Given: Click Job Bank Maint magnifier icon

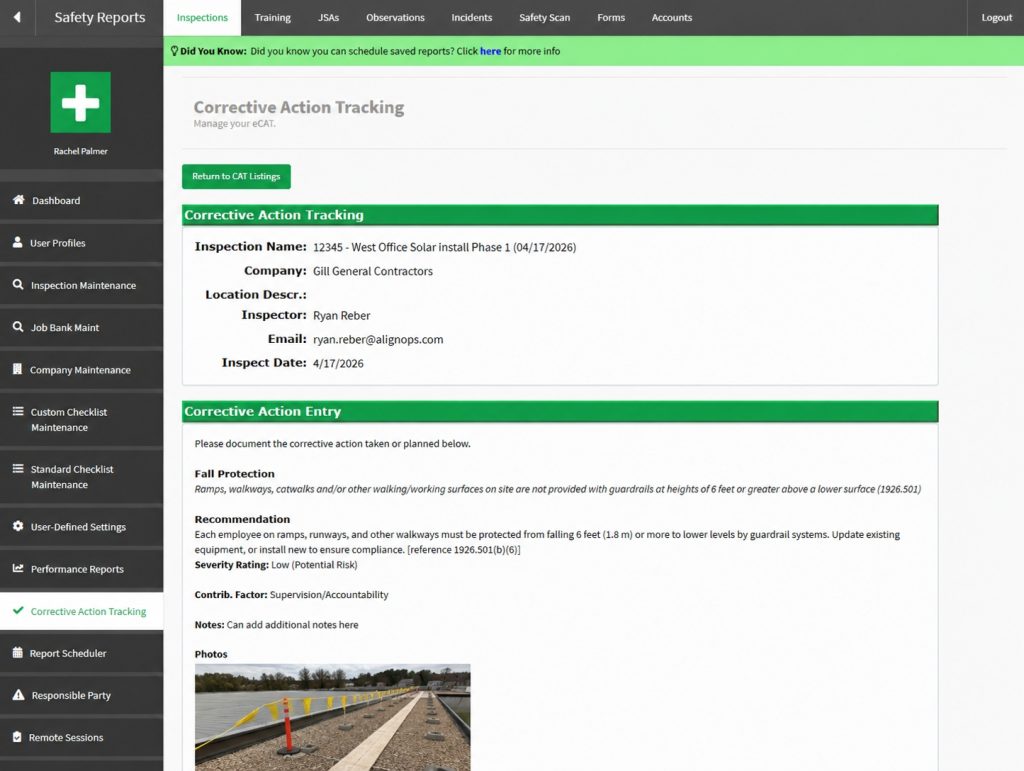Looking at the screenshot, I should pyautogui.click(x=18, y=327).
